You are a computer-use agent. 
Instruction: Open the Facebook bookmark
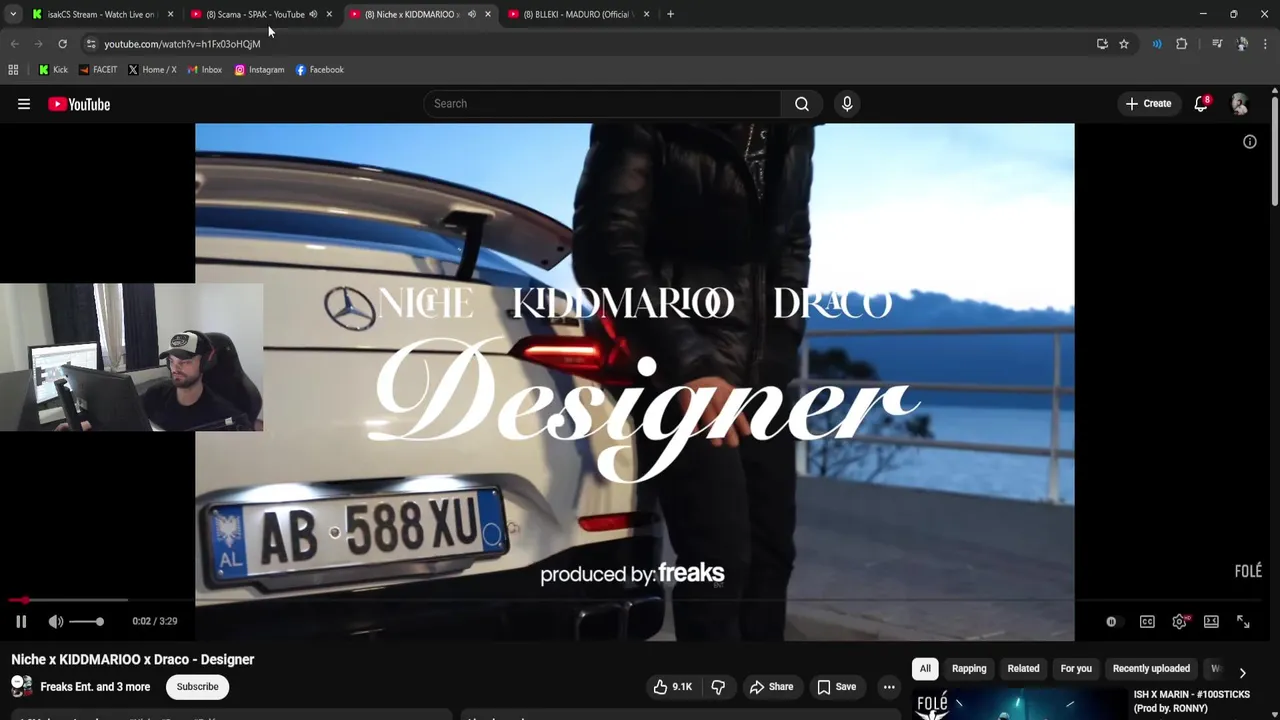(319, 70)
